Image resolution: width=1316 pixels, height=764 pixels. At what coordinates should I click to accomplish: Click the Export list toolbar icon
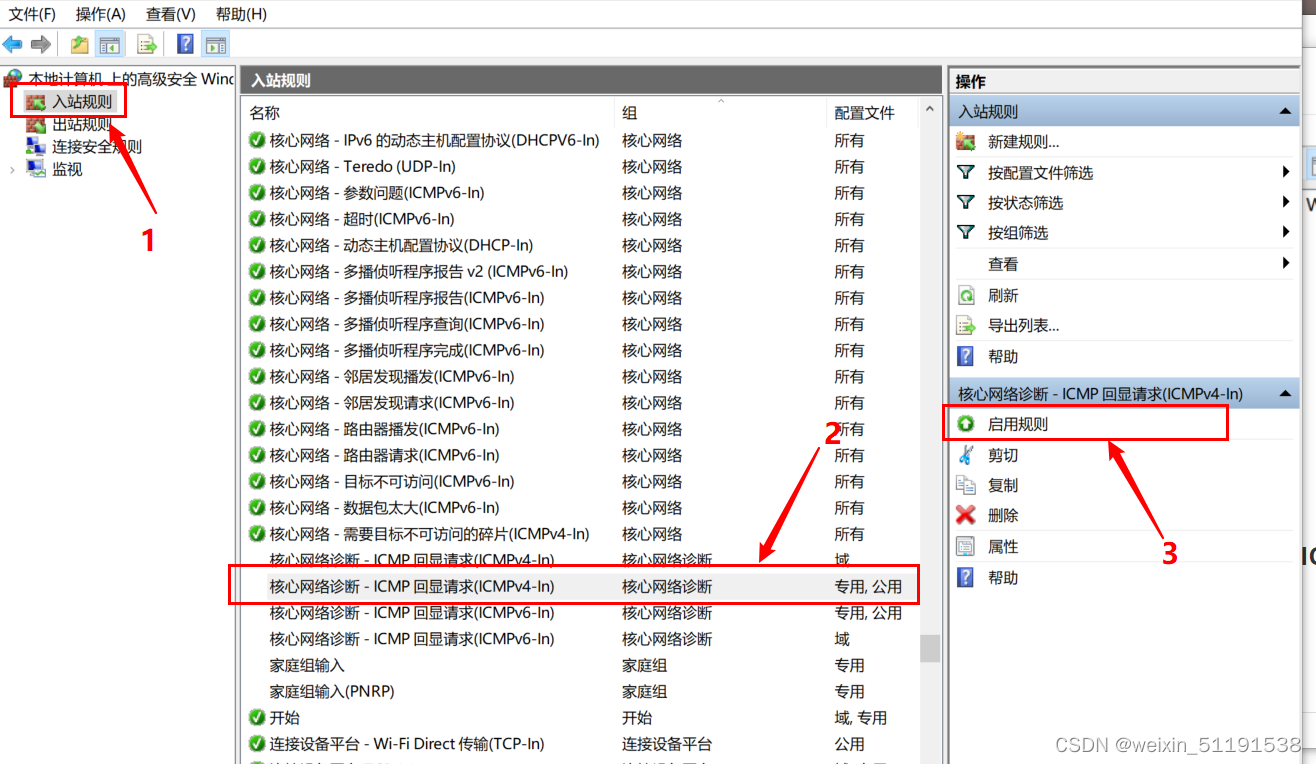click(147, 44)
